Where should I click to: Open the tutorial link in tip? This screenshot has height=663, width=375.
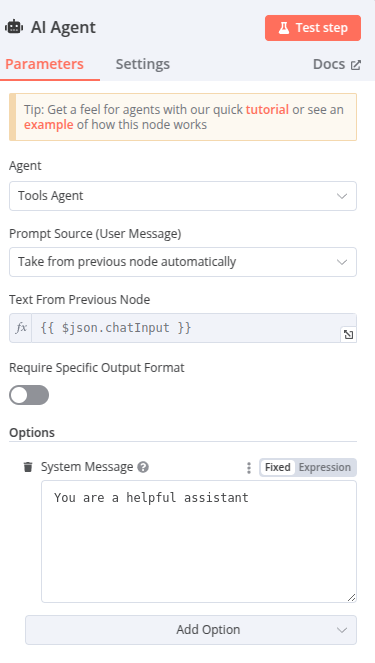click(x=267, y=110)
